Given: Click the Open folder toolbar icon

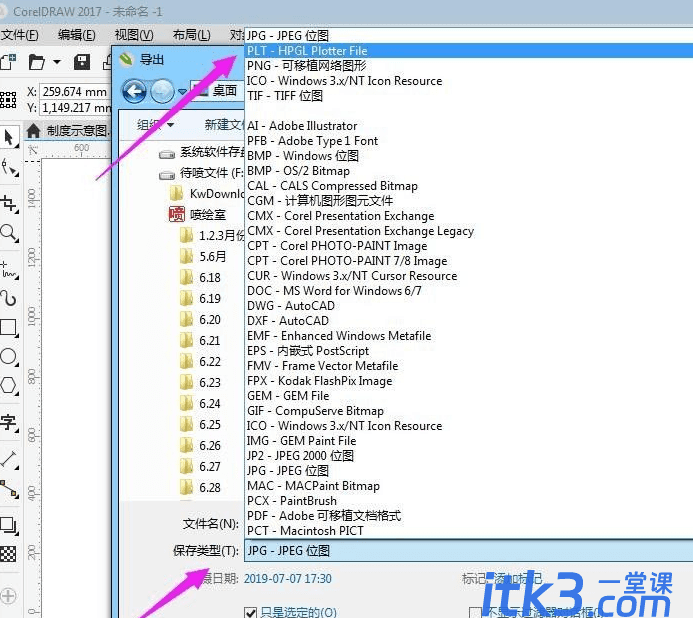Looking at the screenshot, I should [x=37, y=62].
